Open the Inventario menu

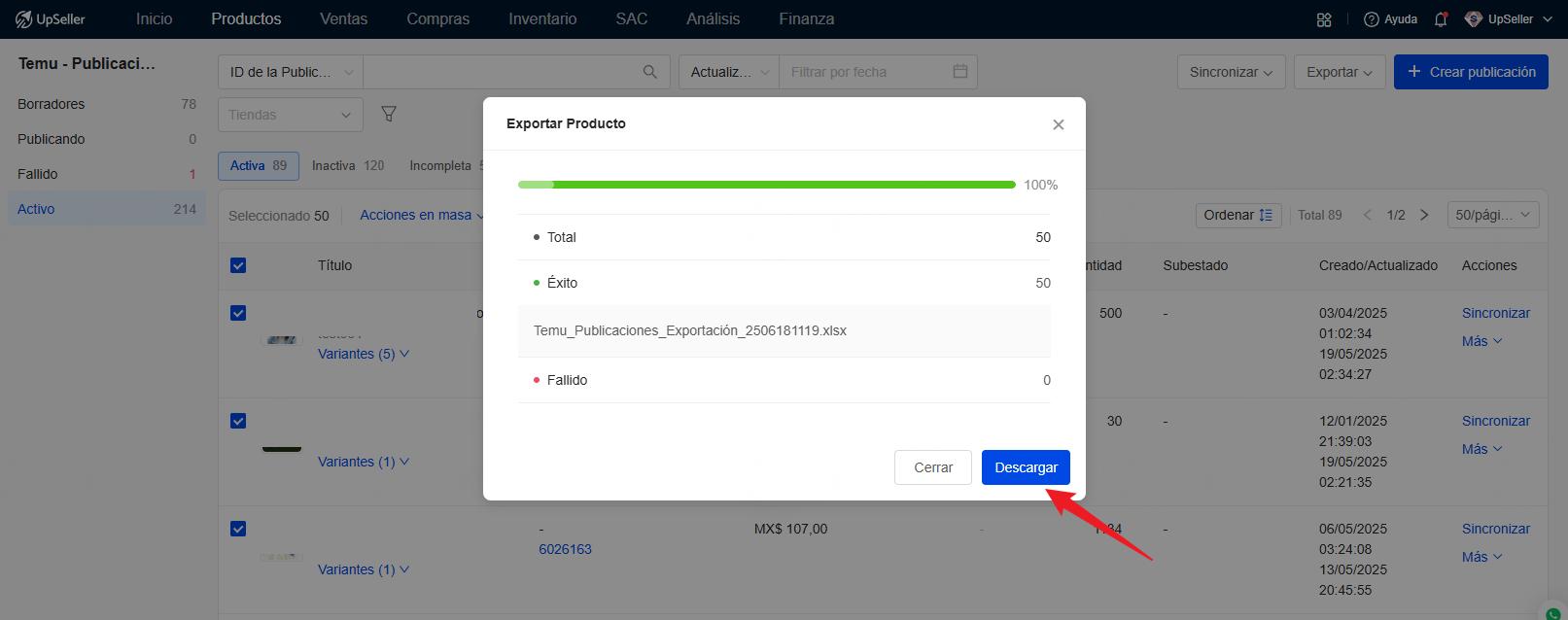[542, 19]
